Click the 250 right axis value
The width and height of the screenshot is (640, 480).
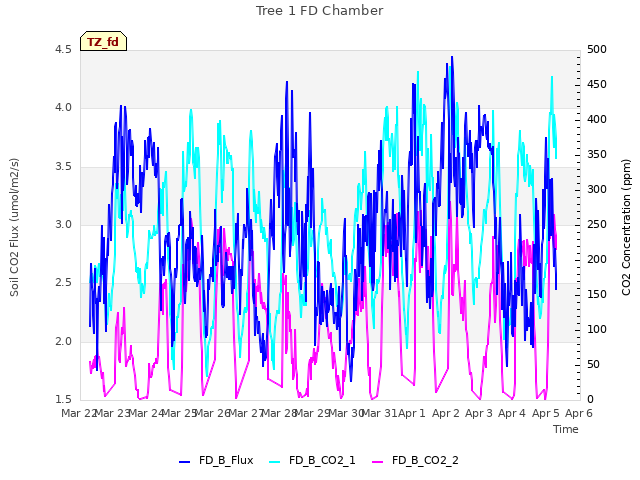(x=597, y=224)
